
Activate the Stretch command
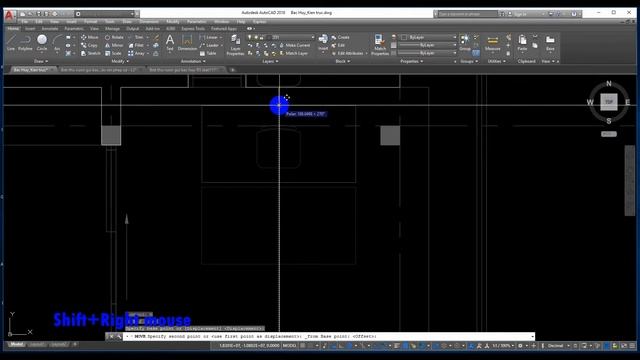tap(91, 53)
